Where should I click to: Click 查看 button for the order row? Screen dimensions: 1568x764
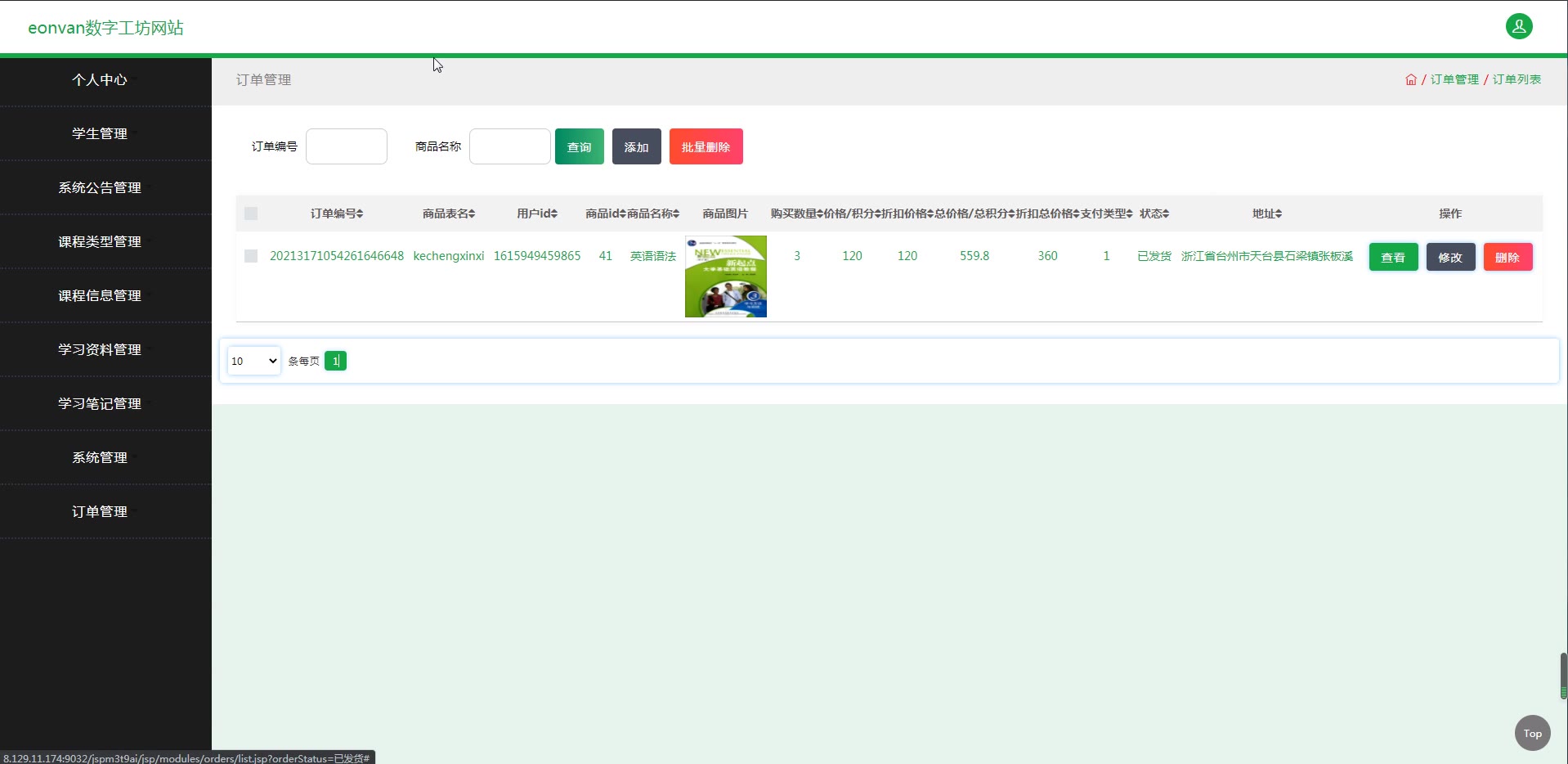[1394, 257]
